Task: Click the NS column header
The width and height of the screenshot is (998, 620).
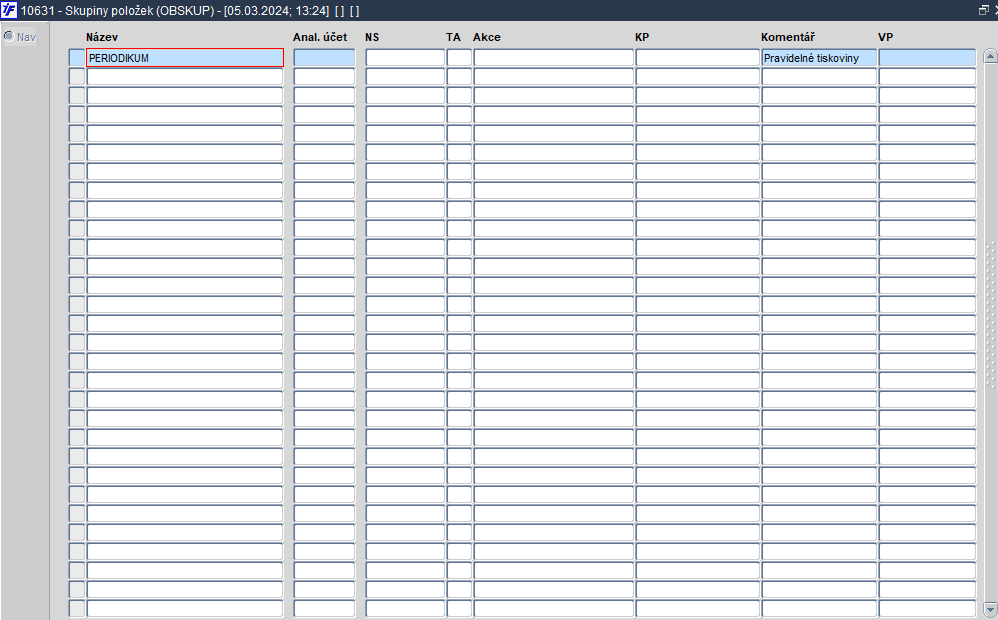Action: pos(372,37)
